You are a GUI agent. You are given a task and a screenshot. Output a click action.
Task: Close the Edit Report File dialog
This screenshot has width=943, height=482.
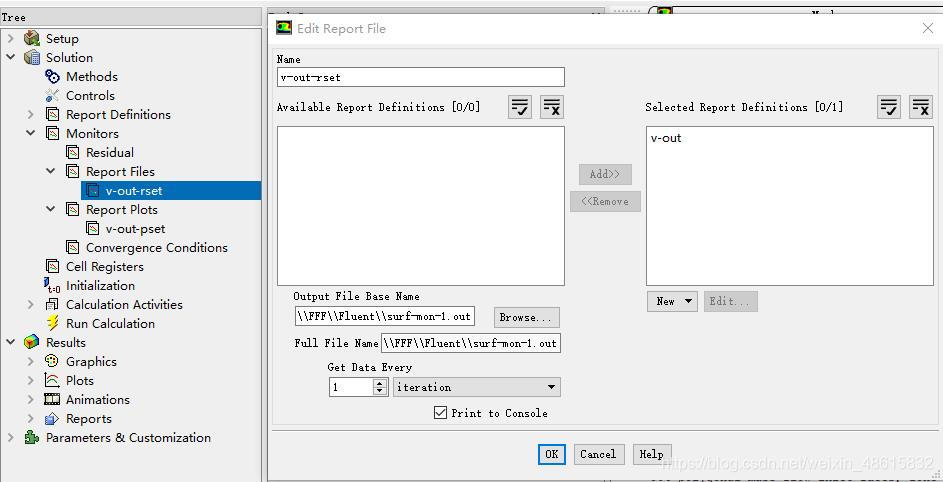click(928, 28)
